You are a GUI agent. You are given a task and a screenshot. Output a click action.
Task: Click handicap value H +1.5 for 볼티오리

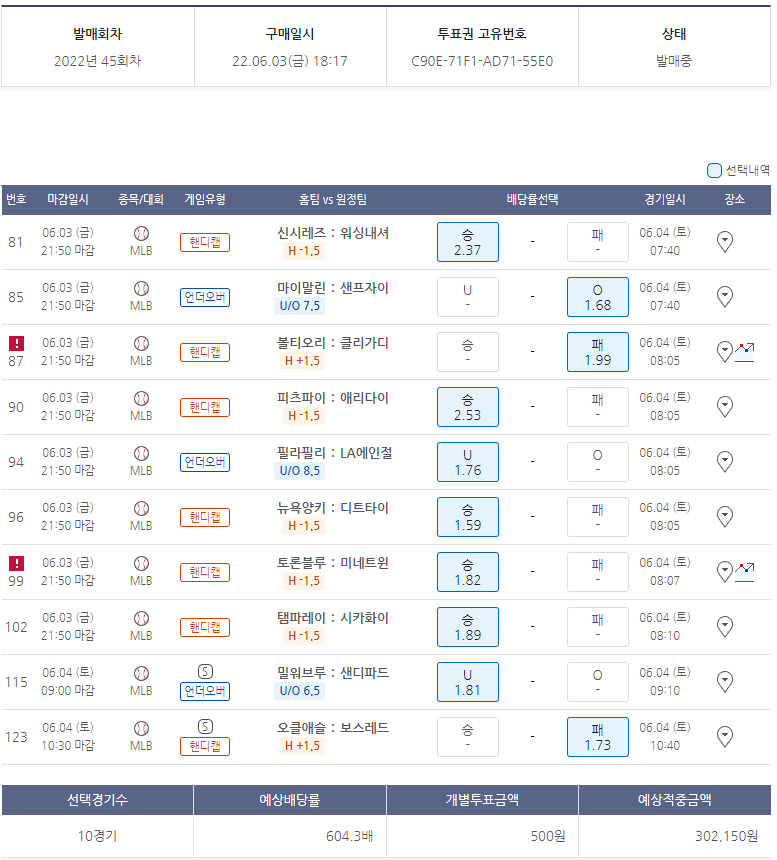[x=302, y=361]
